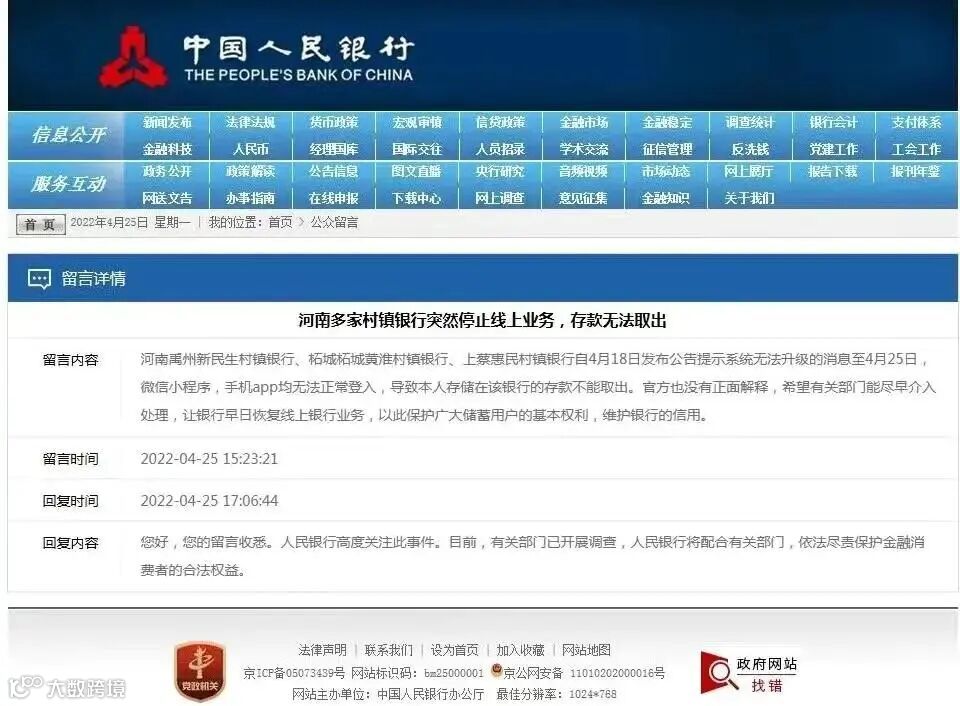The image size is (960, 706).
Task: Click the 首页 home button
Action: click(x=40, y=225)
